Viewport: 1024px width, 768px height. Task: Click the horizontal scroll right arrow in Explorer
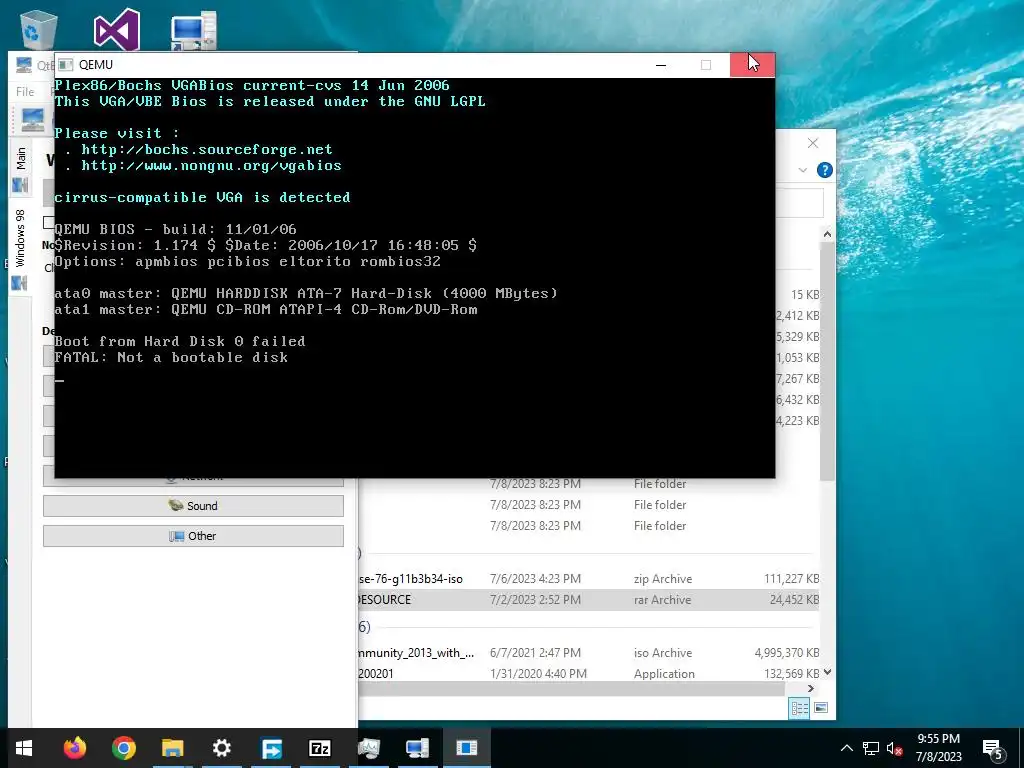tap(810, 688)
